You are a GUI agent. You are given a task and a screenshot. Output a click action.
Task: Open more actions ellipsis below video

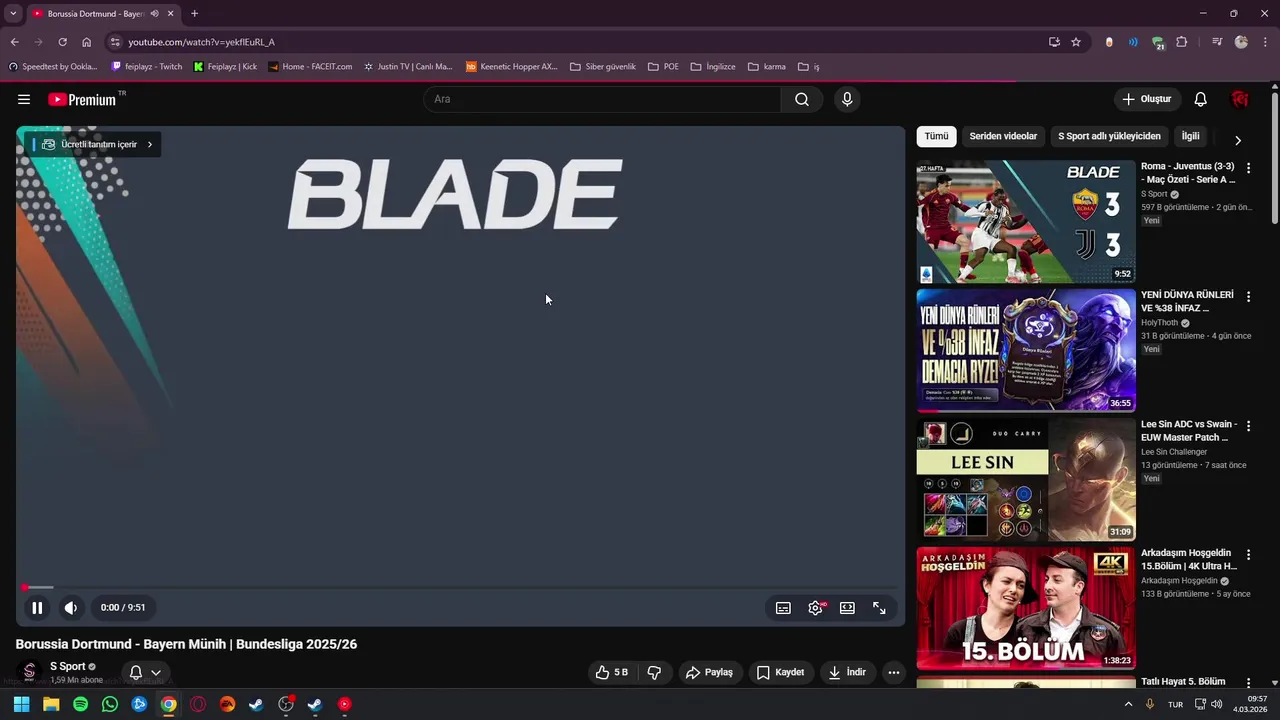[894, 672]
